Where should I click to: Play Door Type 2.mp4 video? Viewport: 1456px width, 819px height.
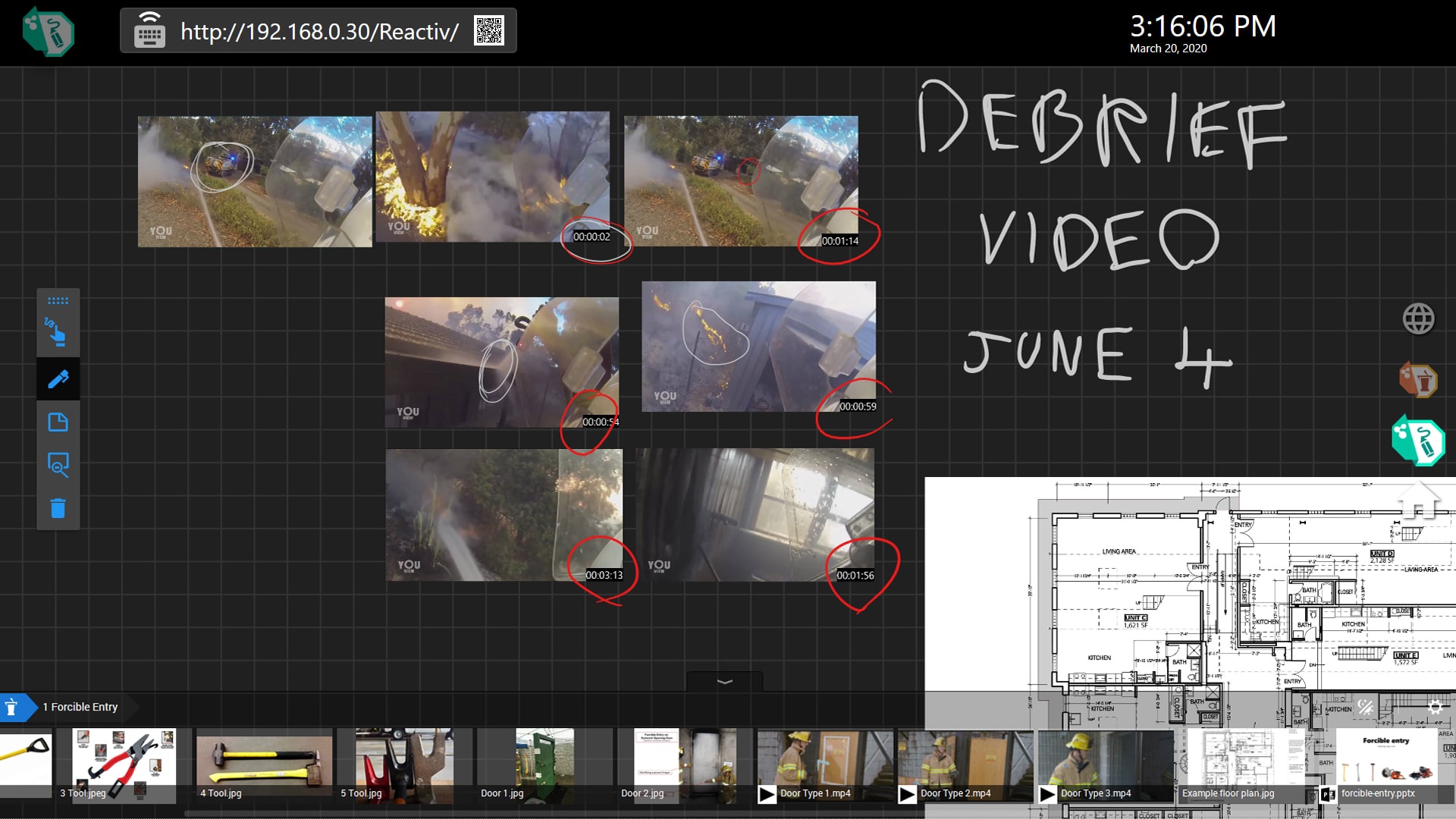click(x=965, y=765)
